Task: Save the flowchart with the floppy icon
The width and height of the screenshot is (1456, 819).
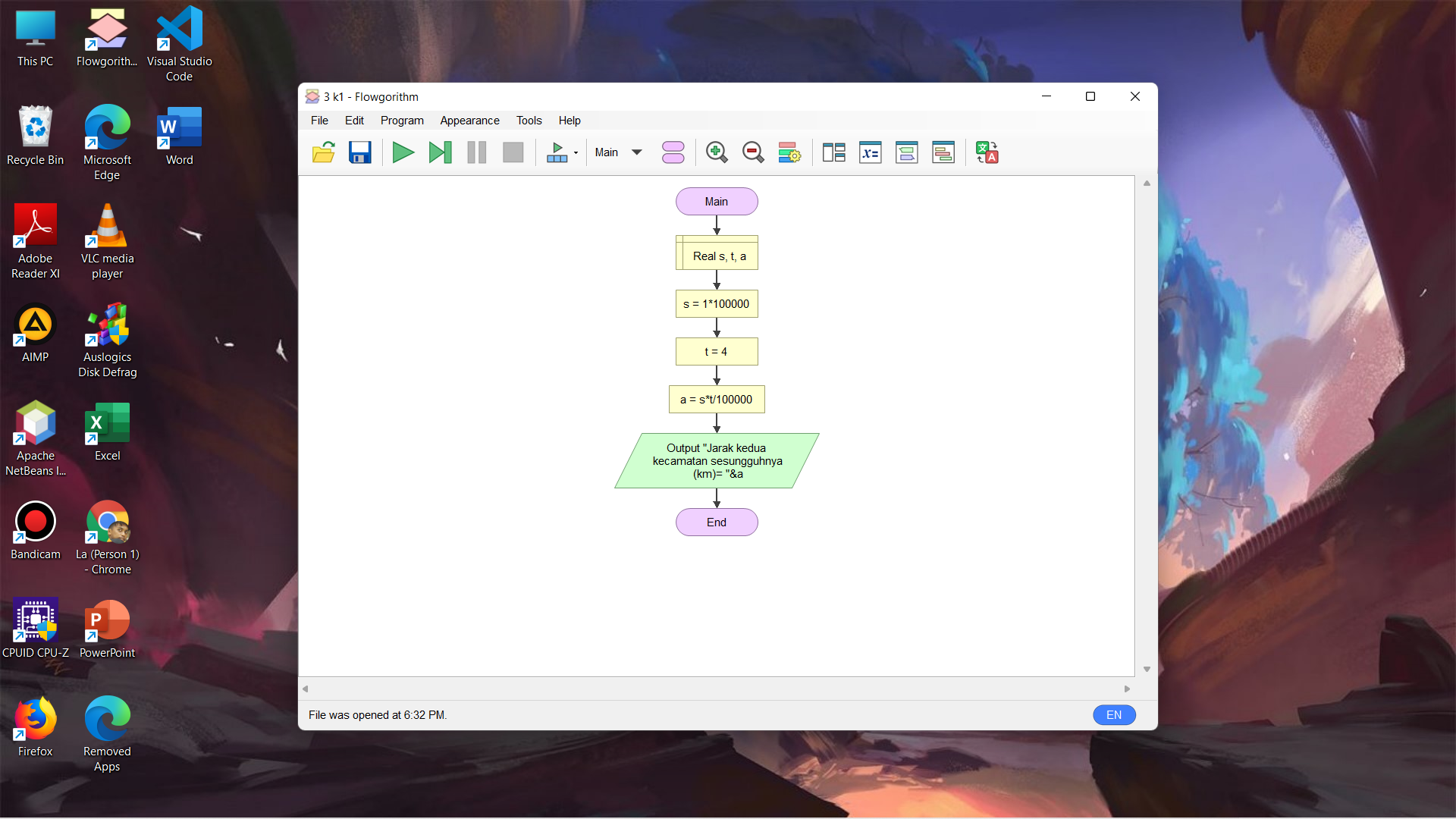Action: click(x=360, y=152)
